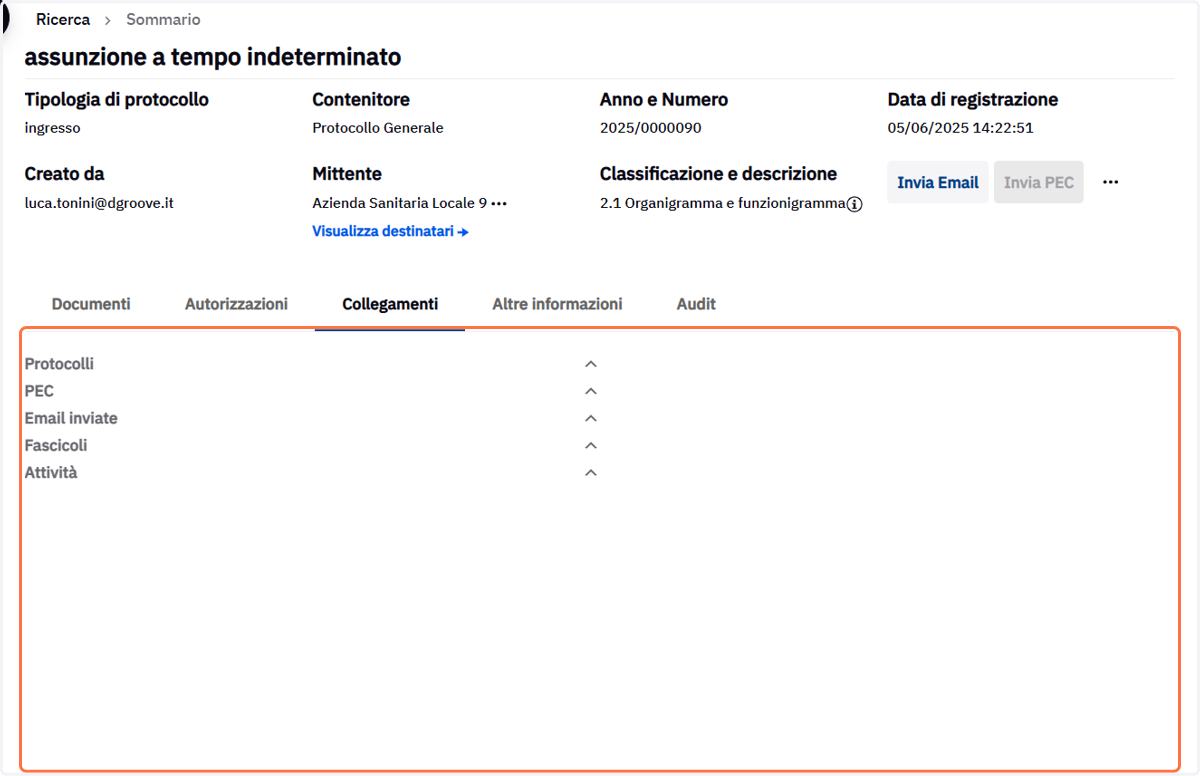Screen dimensions: 1200x776
Task: Select the Collegamenti tab
Action: pyautogui.click(x=390, y=304)
